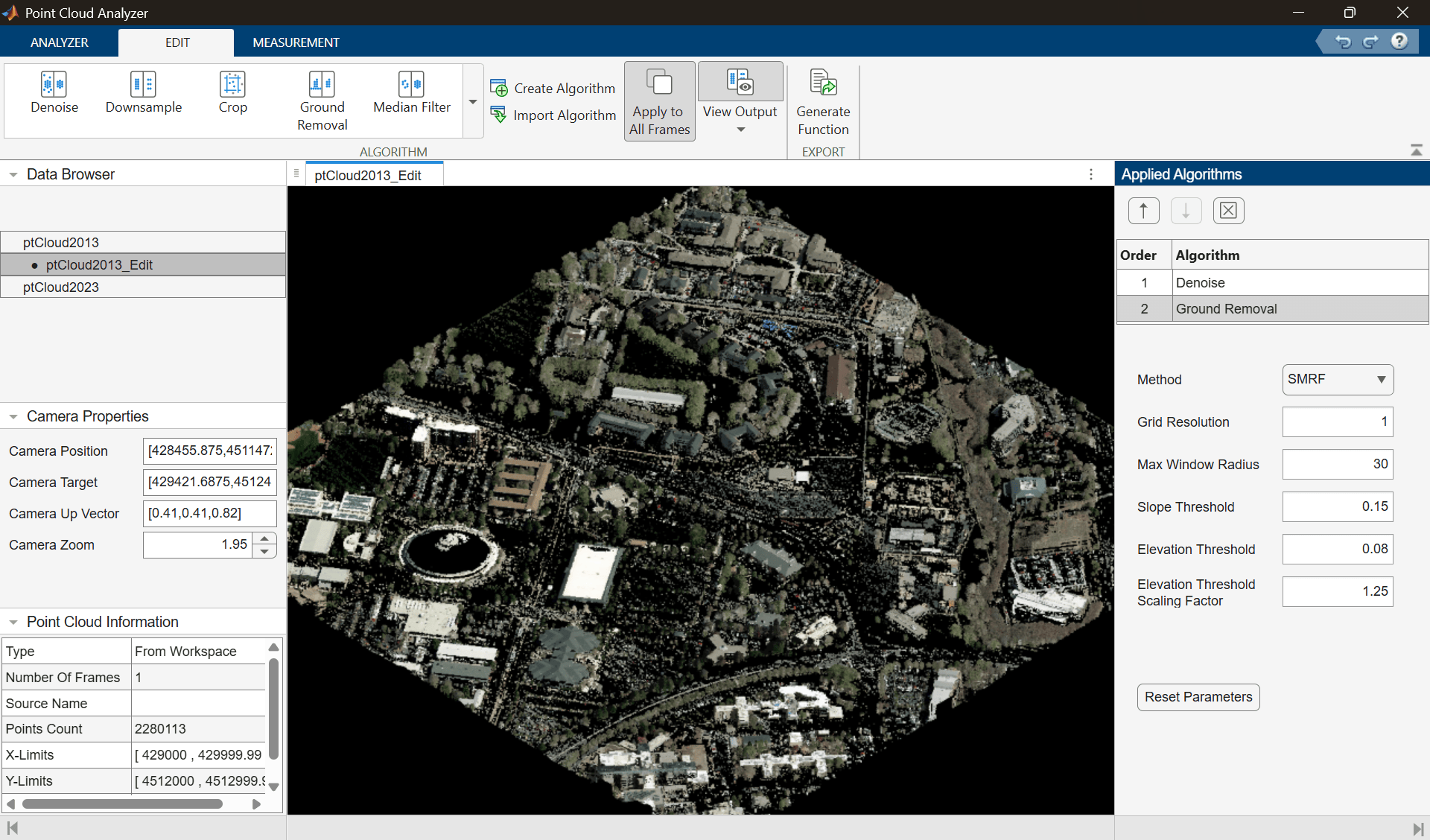Decrease Camera Zoom with down stepper

click(x=265, y=551)
